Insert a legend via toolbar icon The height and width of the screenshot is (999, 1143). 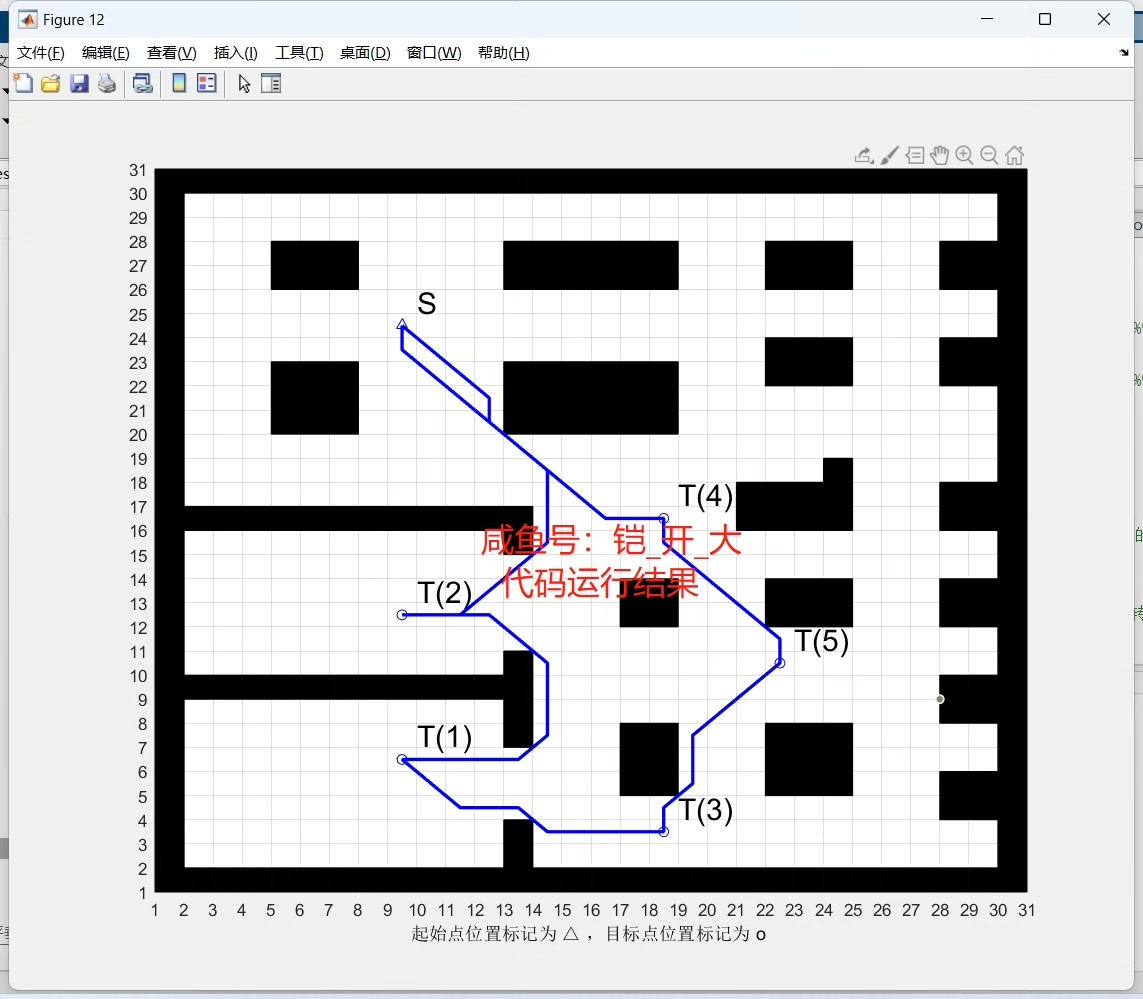pyautogui.click(x=207, y=84)
